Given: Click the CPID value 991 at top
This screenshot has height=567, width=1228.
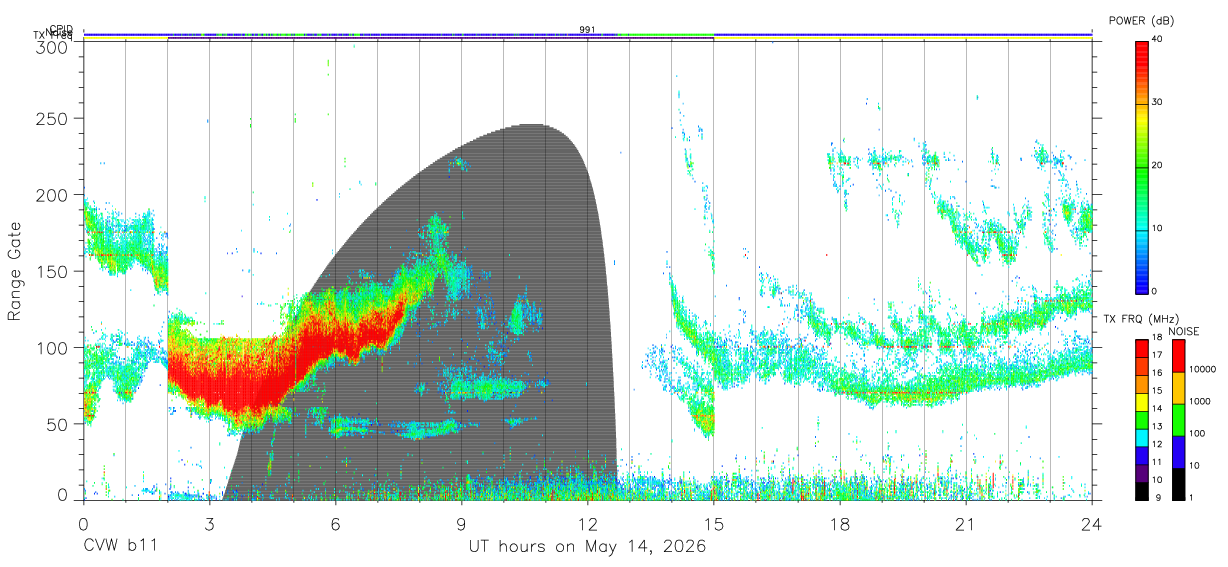Looking at the screenshot, I should pyautogui.click(x=588, y=30).
